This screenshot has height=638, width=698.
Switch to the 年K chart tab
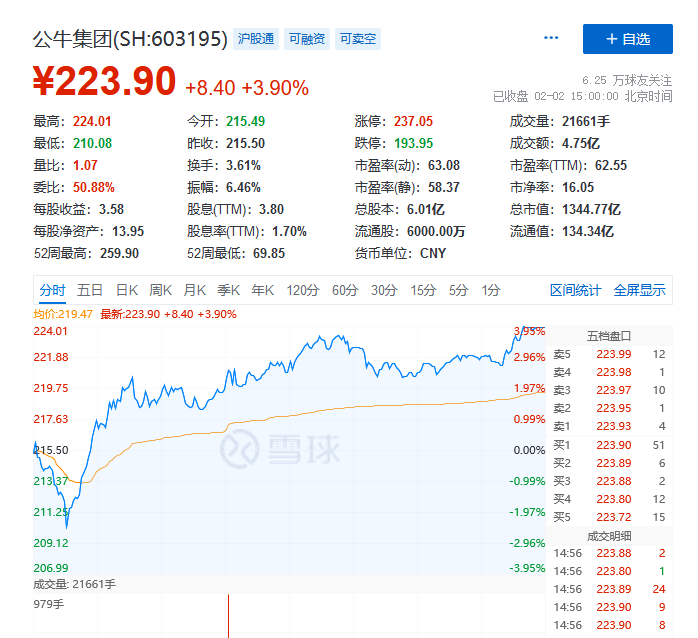tap(262, 290)
